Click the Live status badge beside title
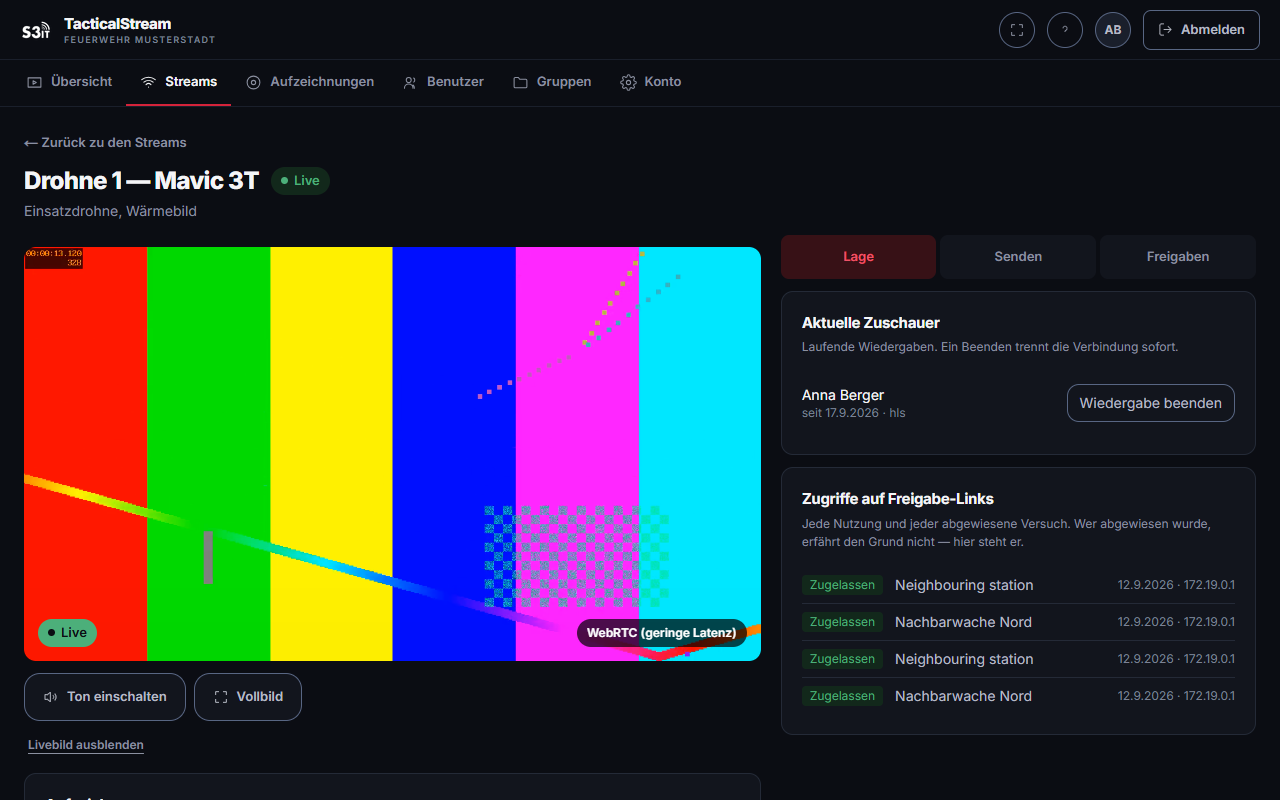The image size is (1280, 800). [300, 181]
